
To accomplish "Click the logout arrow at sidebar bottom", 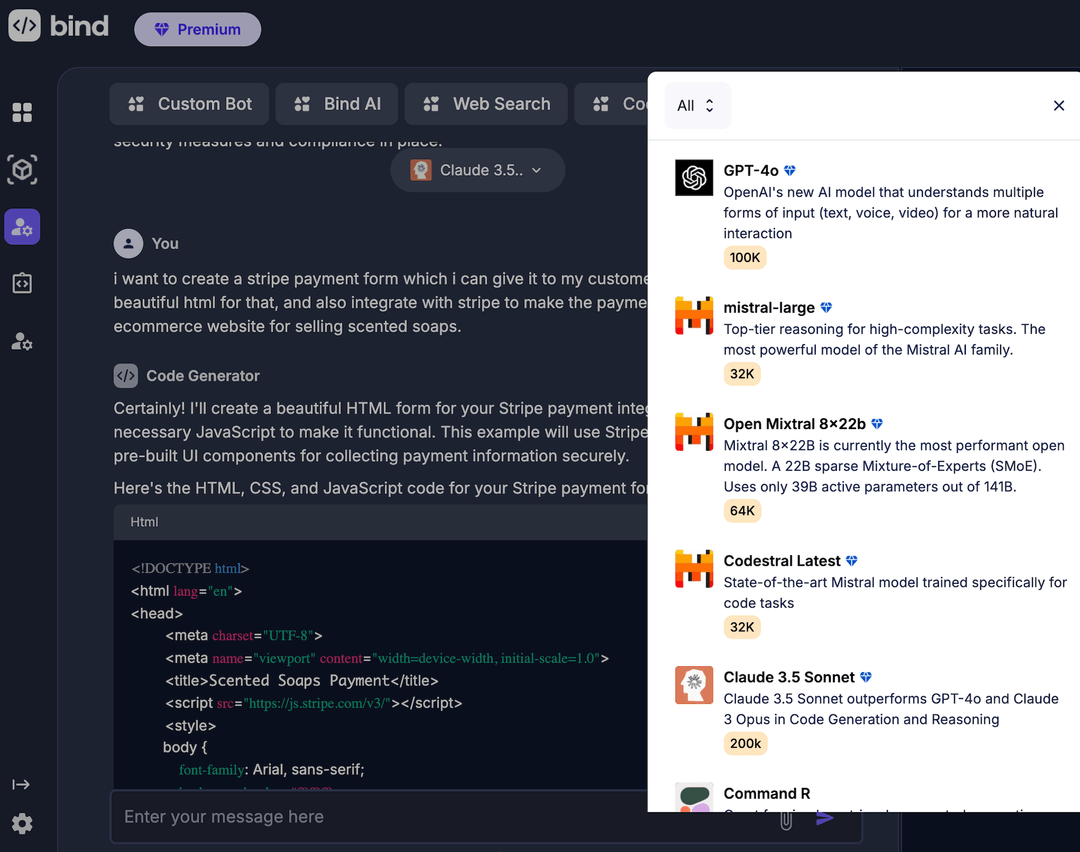I will [22, 784].
